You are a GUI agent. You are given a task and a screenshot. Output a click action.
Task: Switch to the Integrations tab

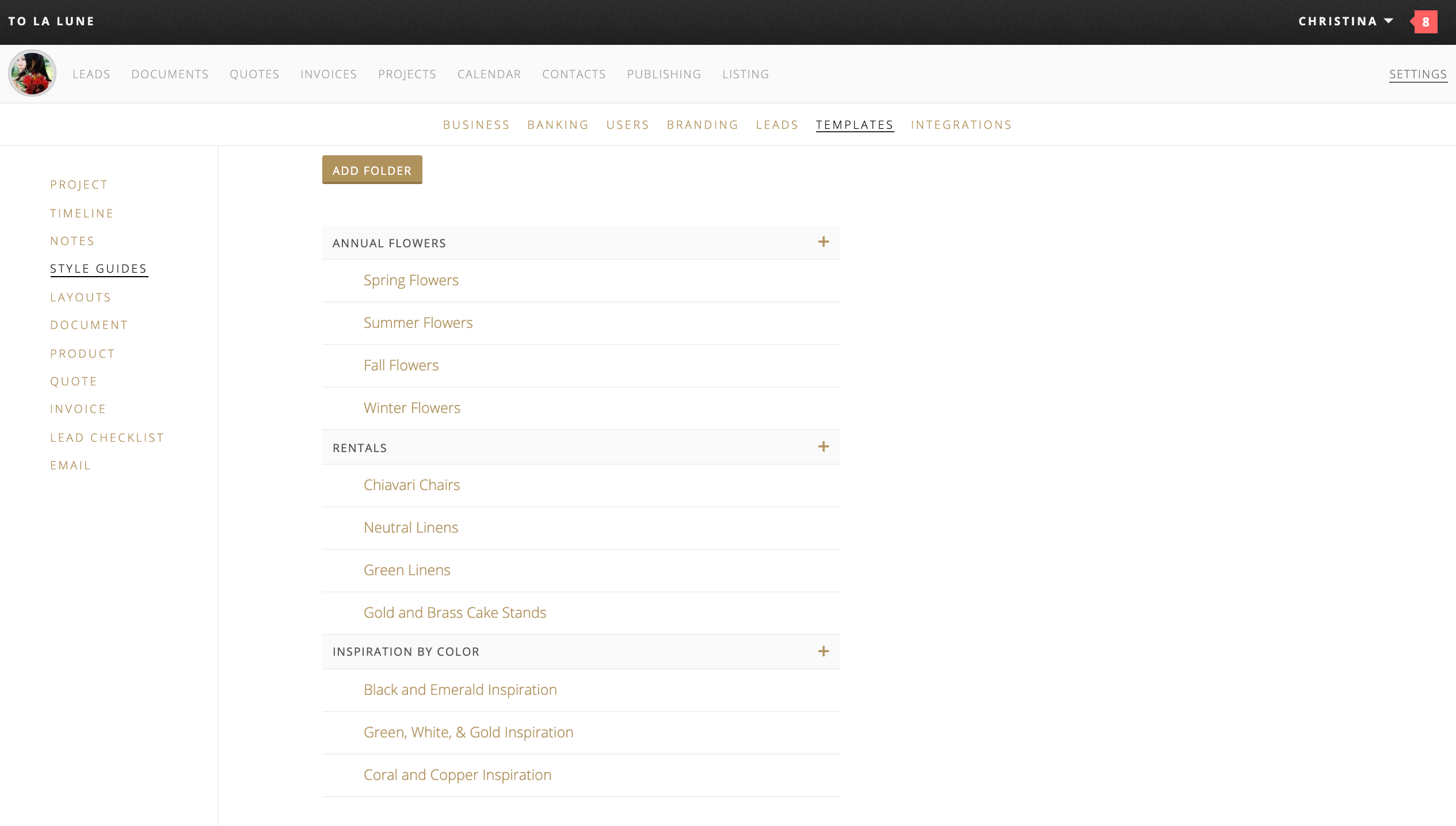click(962, 124)
